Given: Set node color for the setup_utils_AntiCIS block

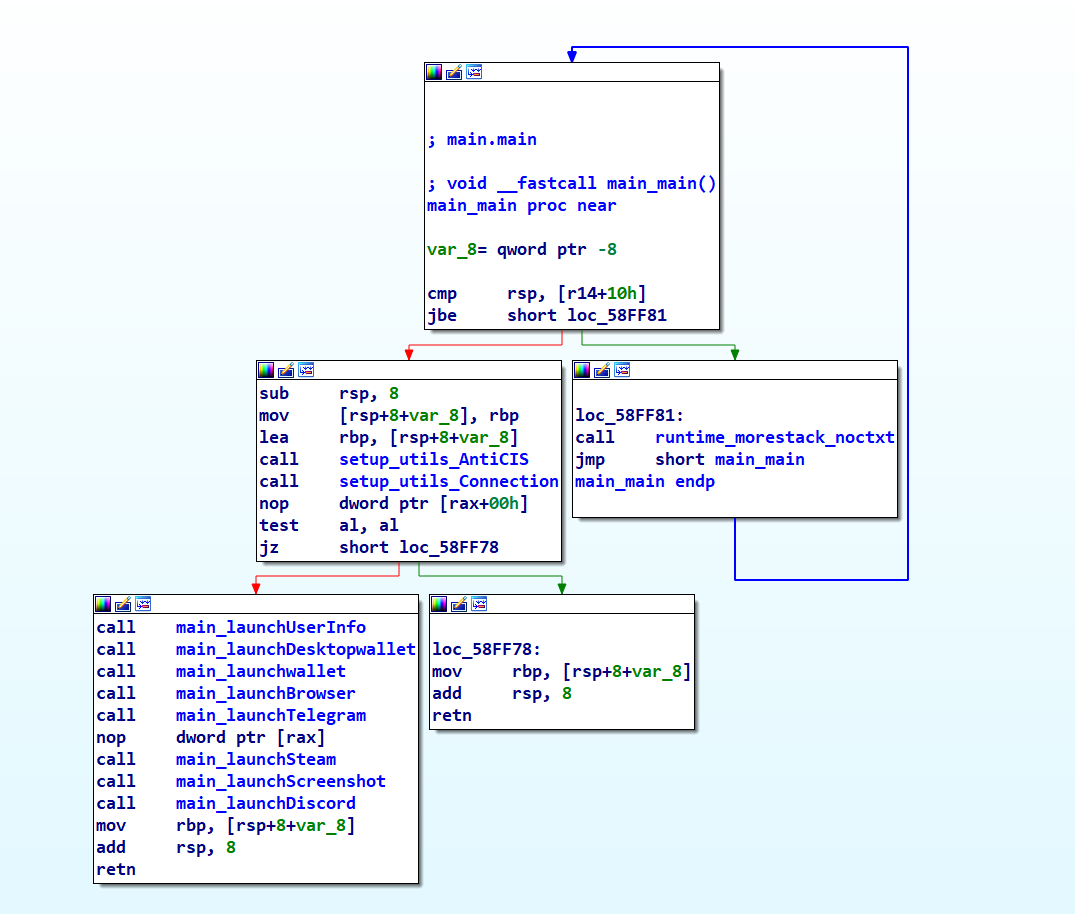Looking at the screenshot, I should [x=266, y=370].
